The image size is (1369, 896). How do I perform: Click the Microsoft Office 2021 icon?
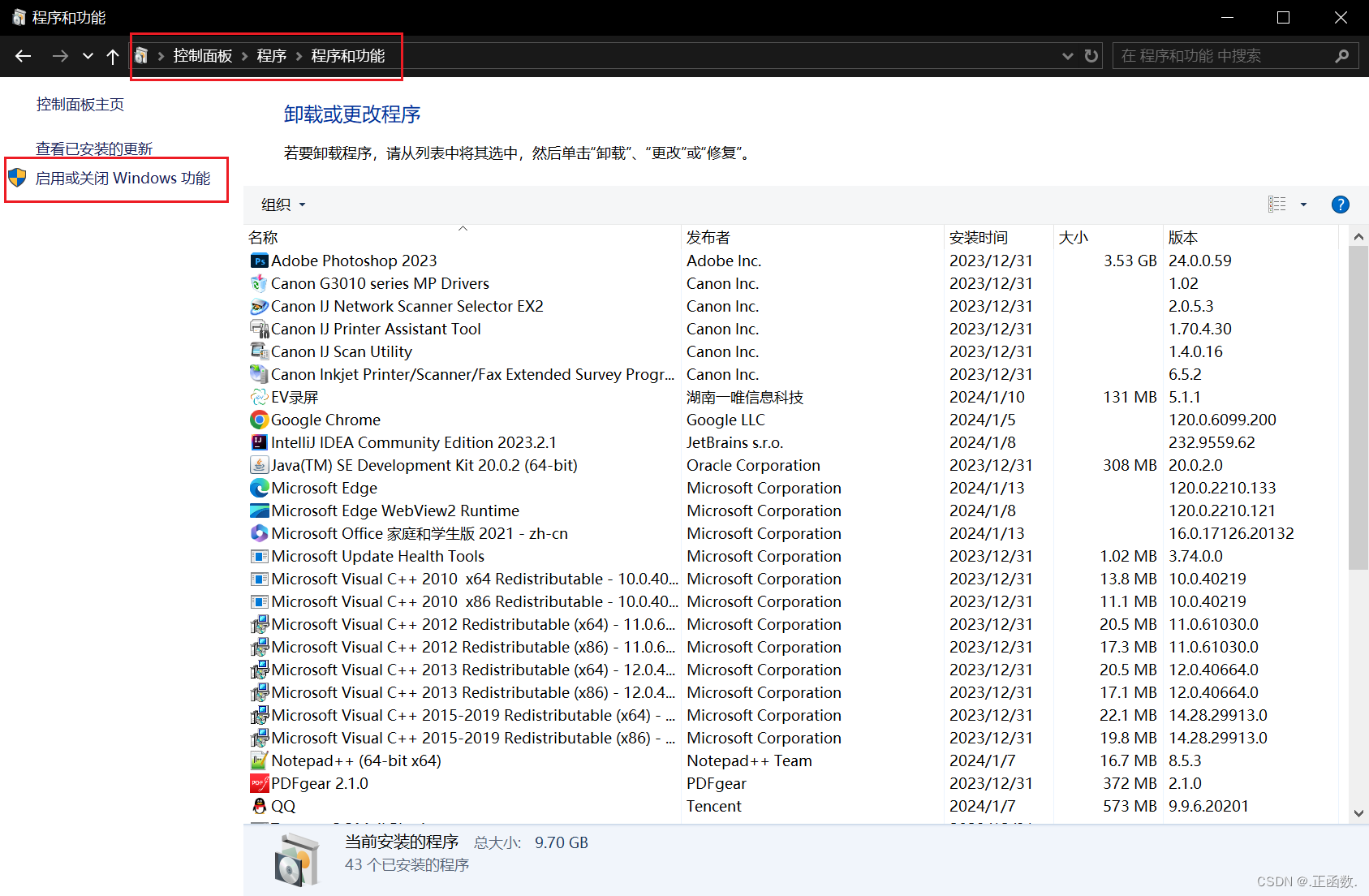[259, 533]
